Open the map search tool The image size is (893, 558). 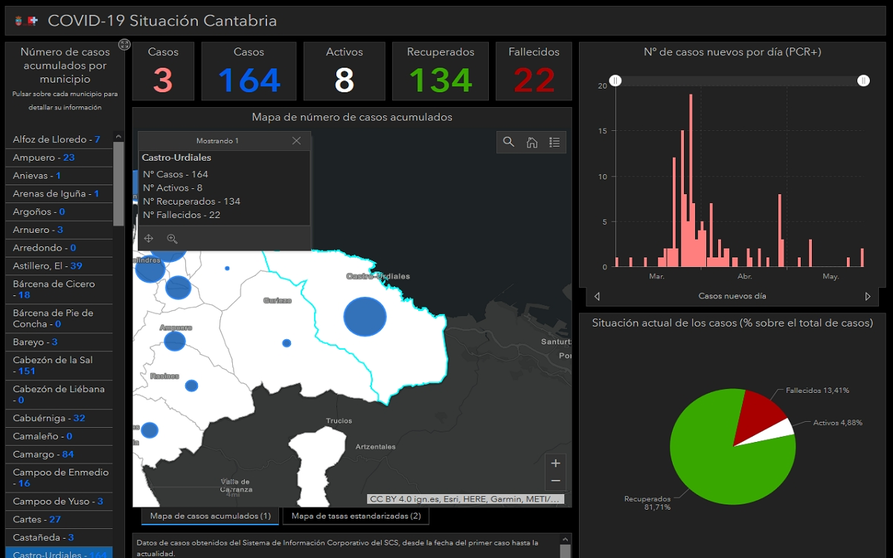click(x=509, y=142)
